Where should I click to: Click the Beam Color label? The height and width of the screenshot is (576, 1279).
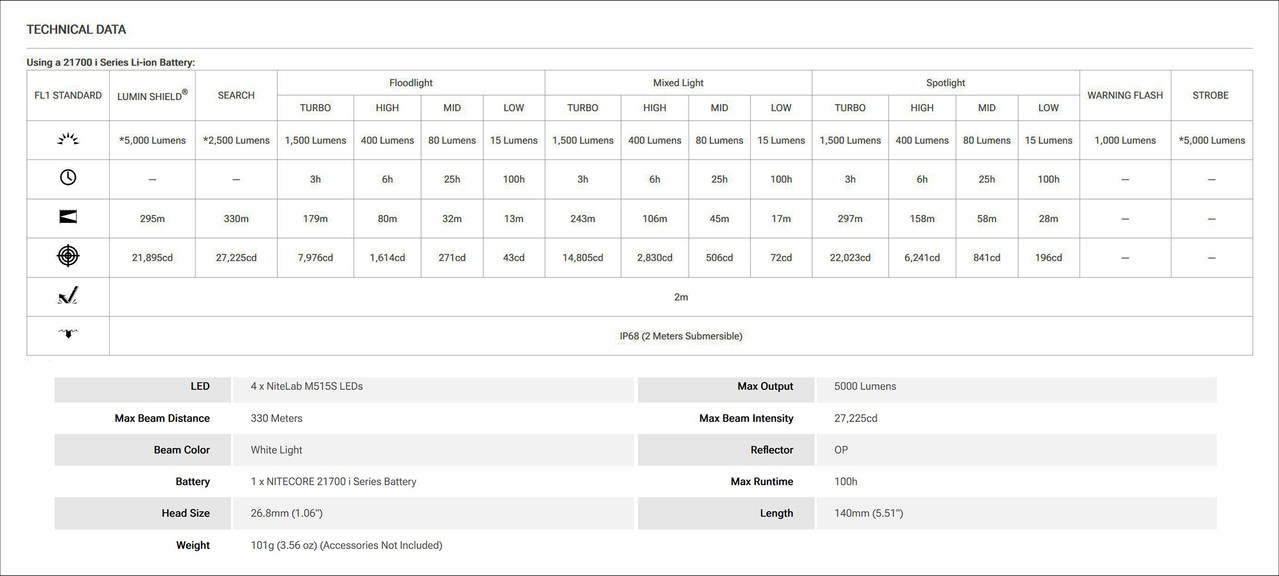tap(182, 450)
